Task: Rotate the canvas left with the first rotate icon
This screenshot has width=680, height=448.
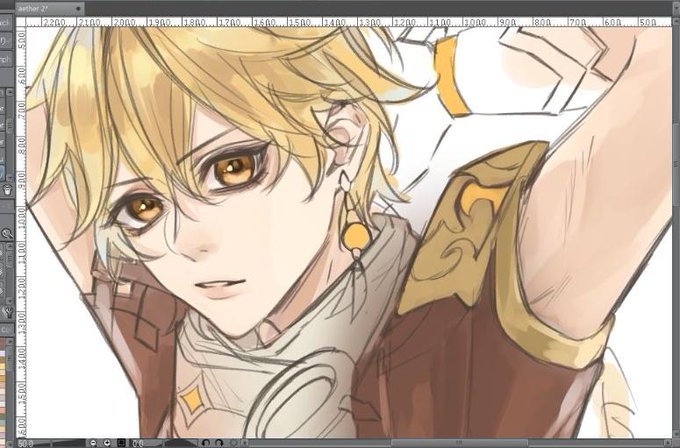Action: tap(206, 443)
